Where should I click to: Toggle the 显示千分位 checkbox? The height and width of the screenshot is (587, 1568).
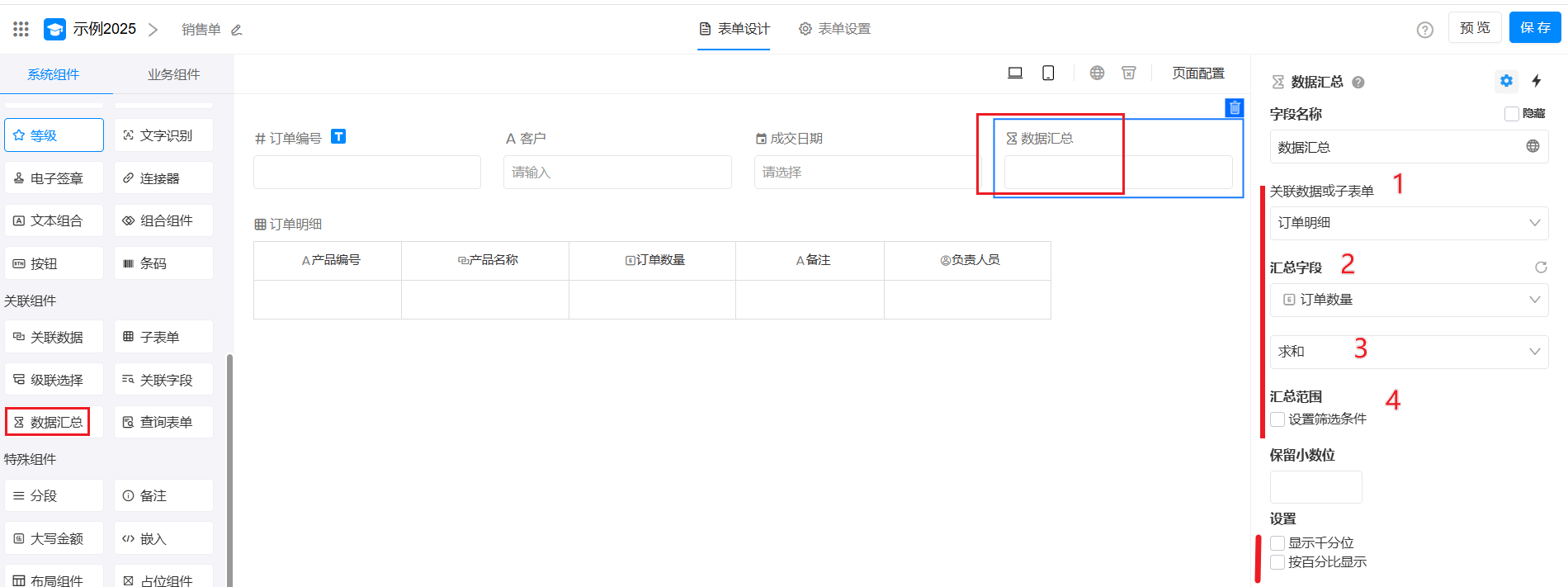click(1278, 543)
